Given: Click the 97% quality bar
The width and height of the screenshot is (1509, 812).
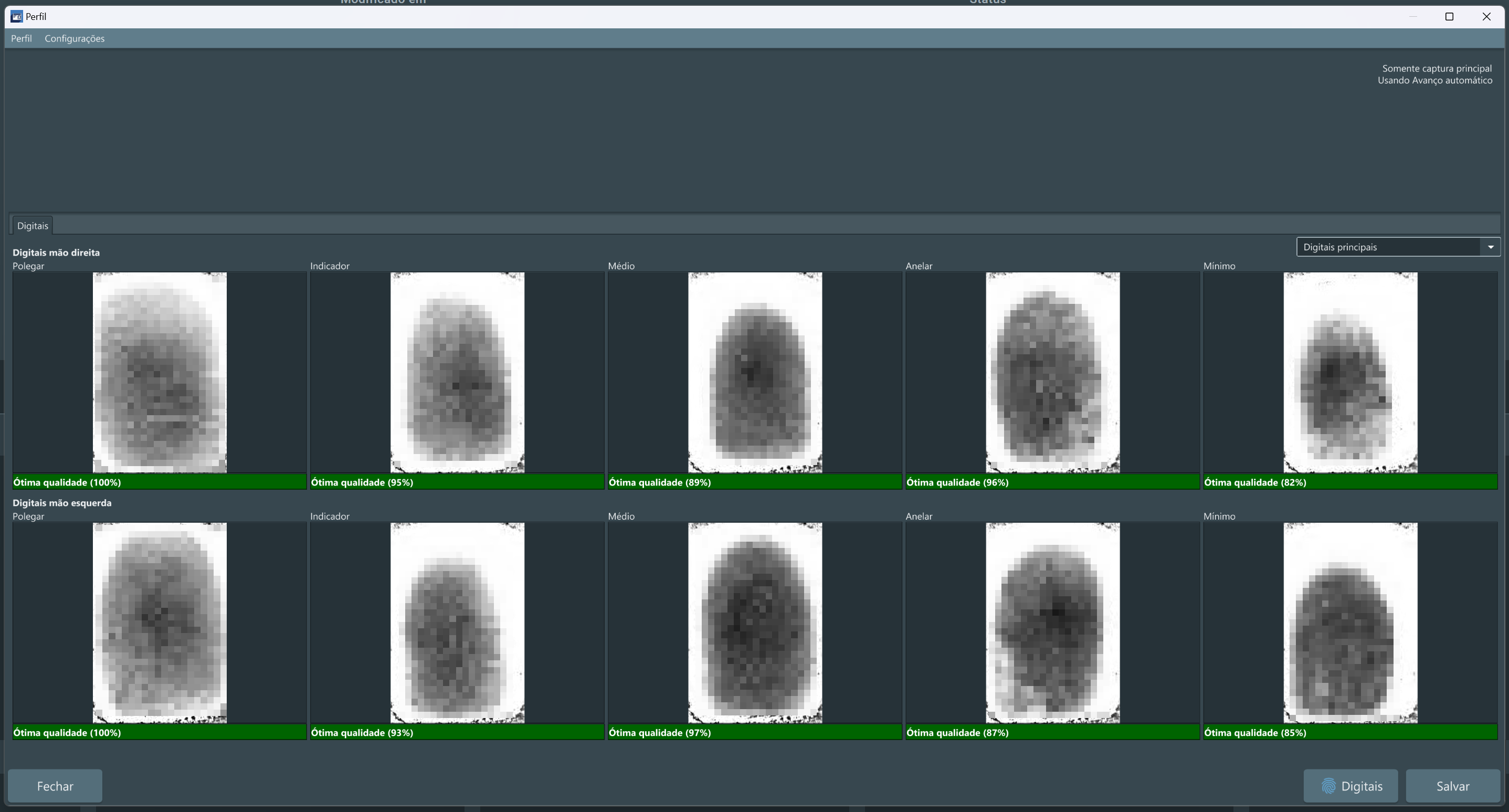Looking at the screenshot, I should click(x=755, y=732).
